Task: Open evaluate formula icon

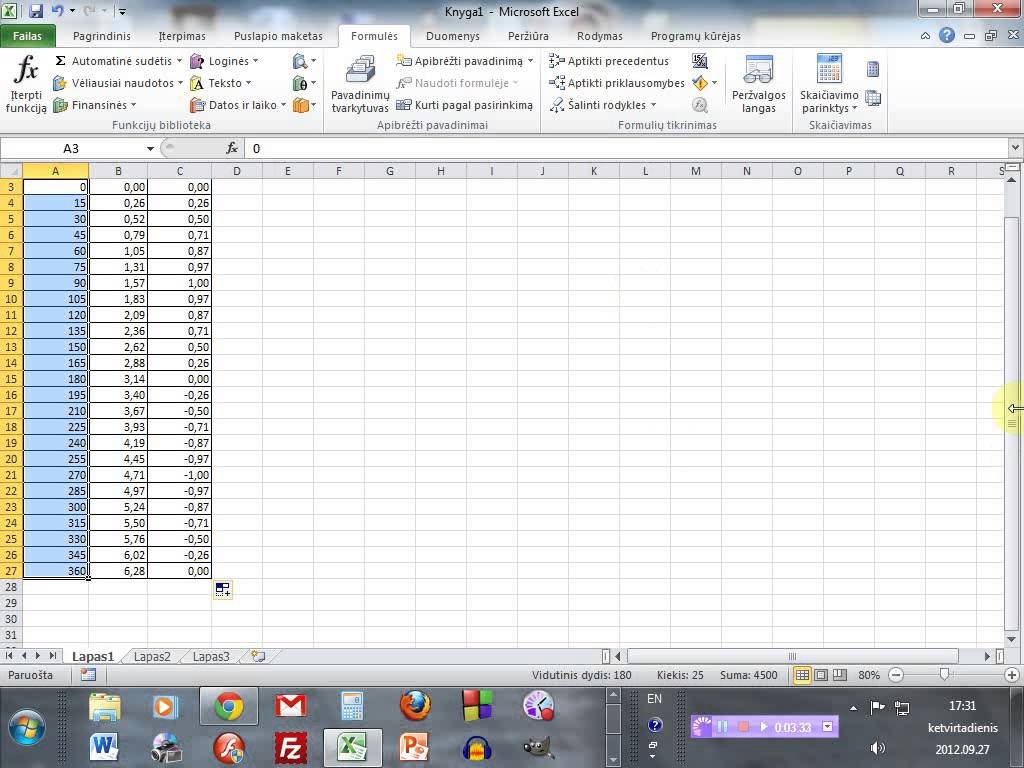Action: coord(699,104)
